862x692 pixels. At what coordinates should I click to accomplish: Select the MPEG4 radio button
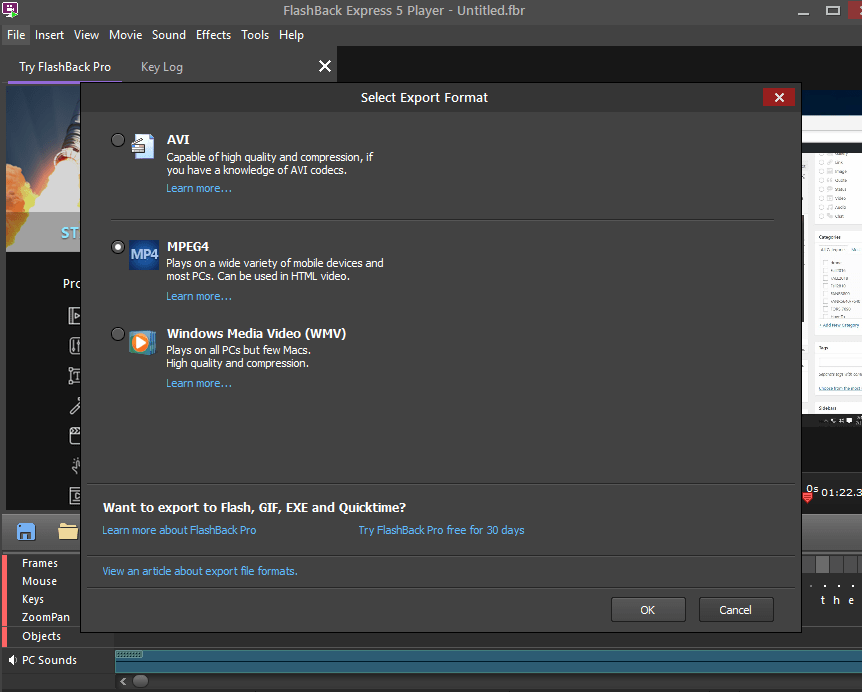pyautogui.click(x=118, y=247)
